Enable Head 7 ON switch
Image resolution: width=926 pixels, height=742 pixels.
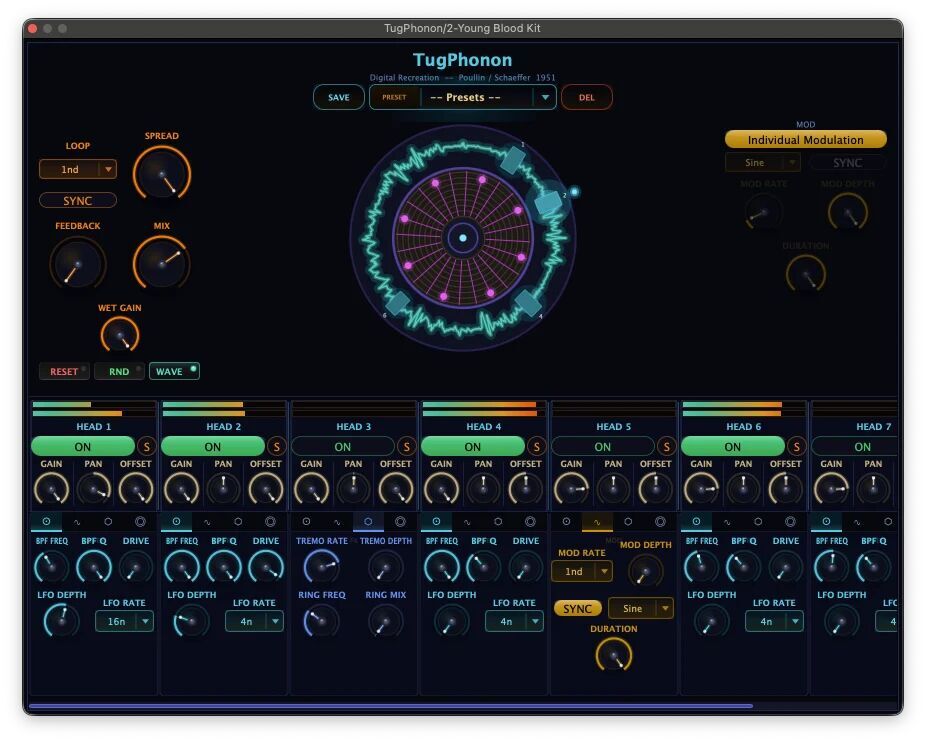tap(855, 447)
